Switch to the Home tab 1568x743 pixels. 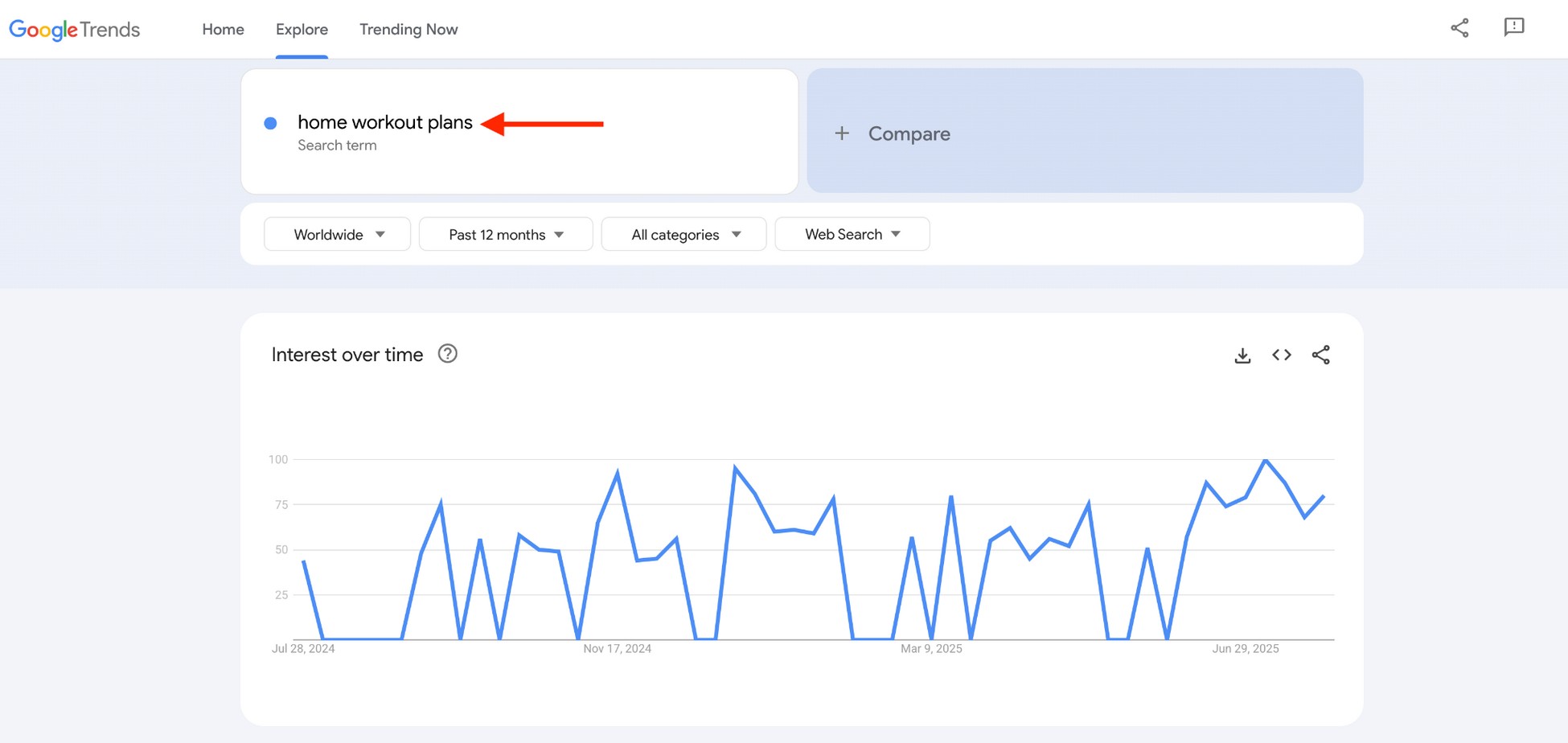click(x=222, y=30)
